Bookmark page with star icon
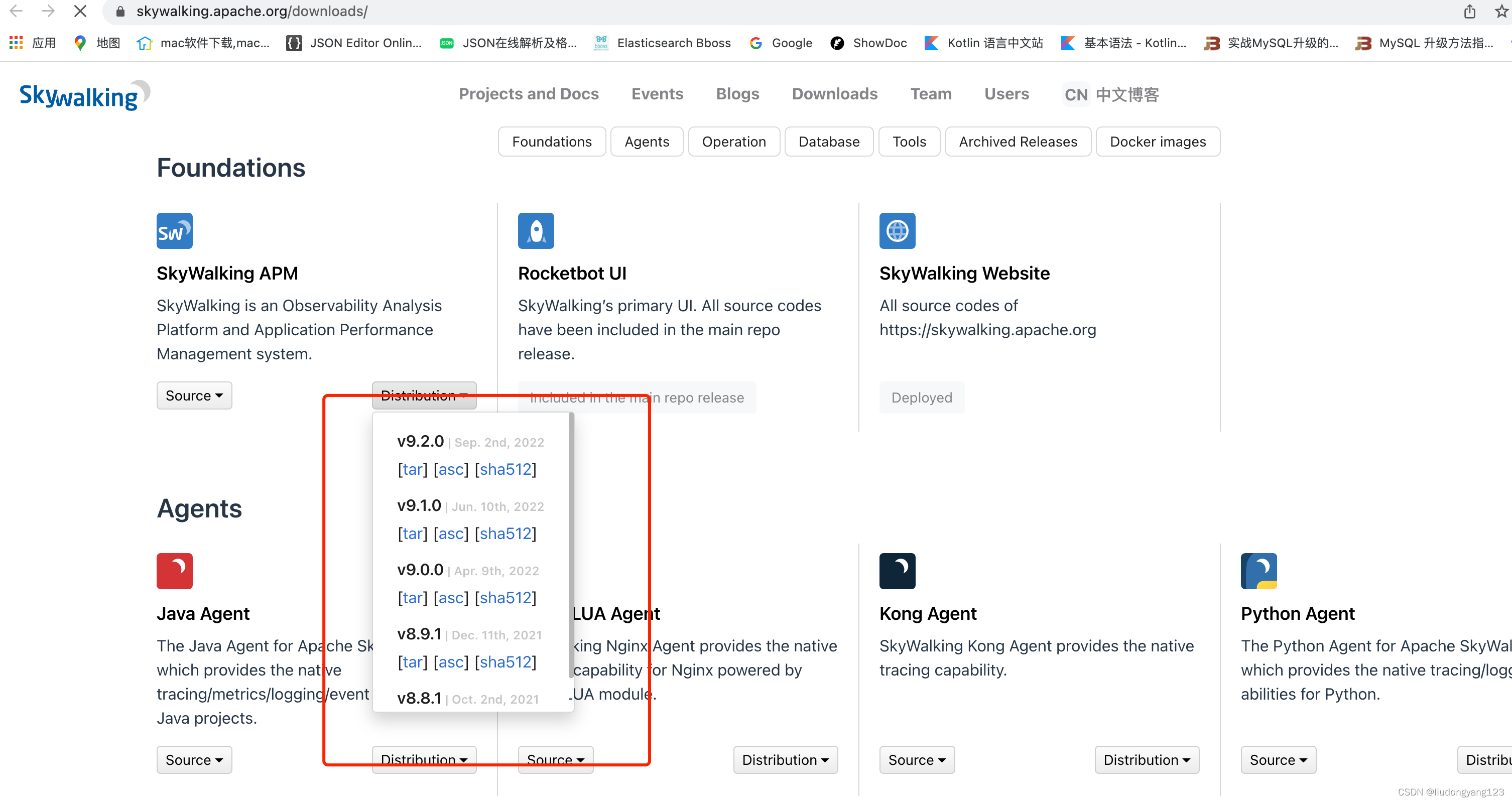This screenshot has height=802, width=1512. tap(1501, 11)
